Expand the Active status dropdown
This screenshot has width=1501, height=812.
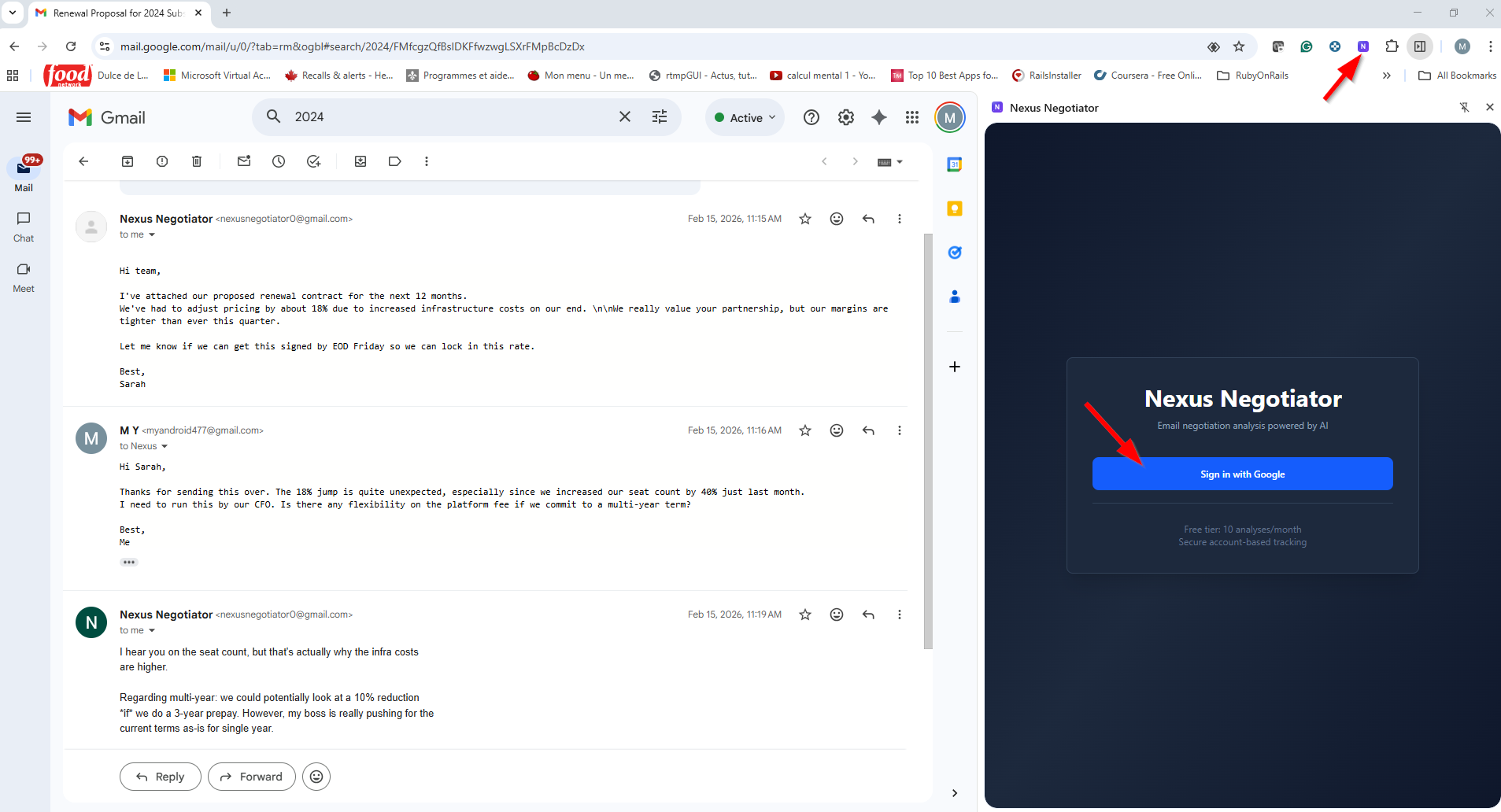click(745, 117)
